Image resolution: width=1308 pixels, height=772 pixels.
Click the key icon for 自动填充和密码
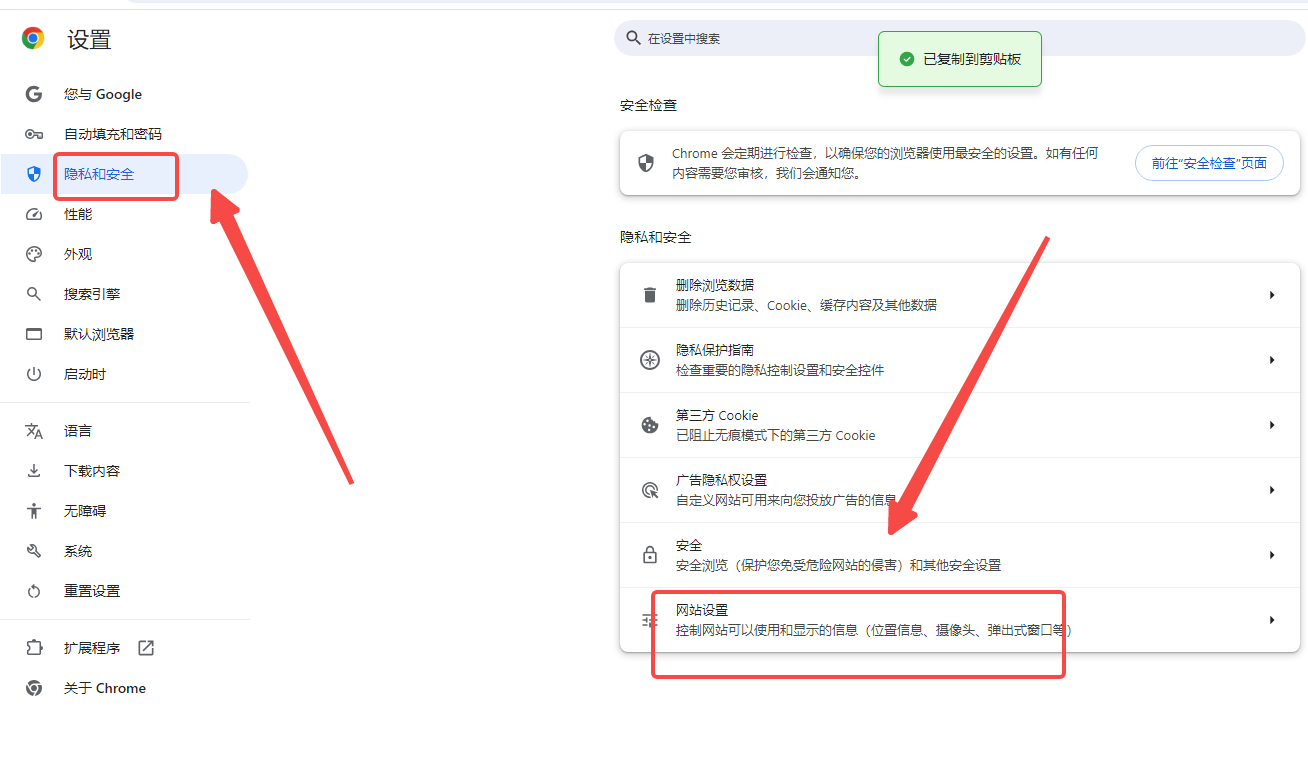click(x=34, y=134)
